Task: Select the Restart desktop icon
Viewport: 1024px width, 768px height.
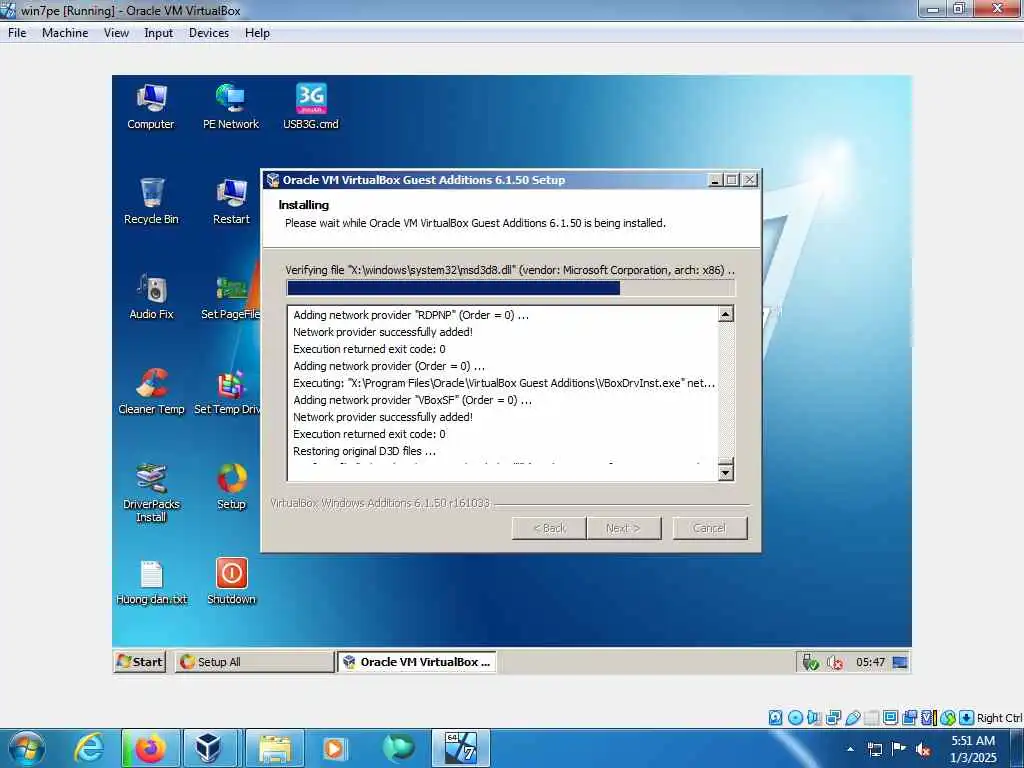Action: point(231,201)
